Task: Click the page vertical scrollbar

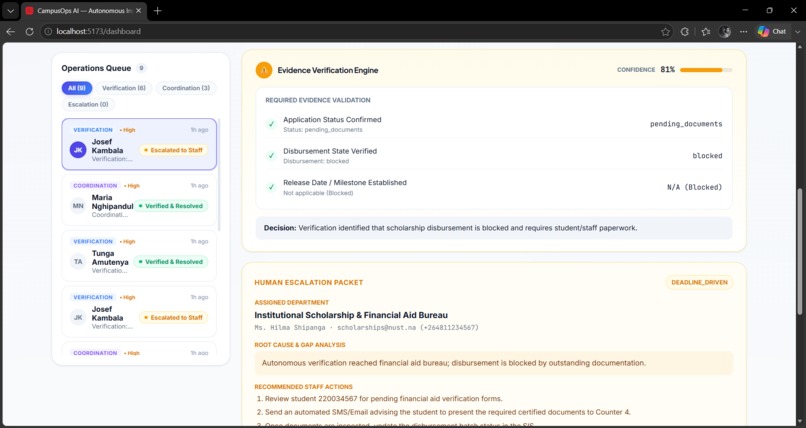Action: coord(801,252)
